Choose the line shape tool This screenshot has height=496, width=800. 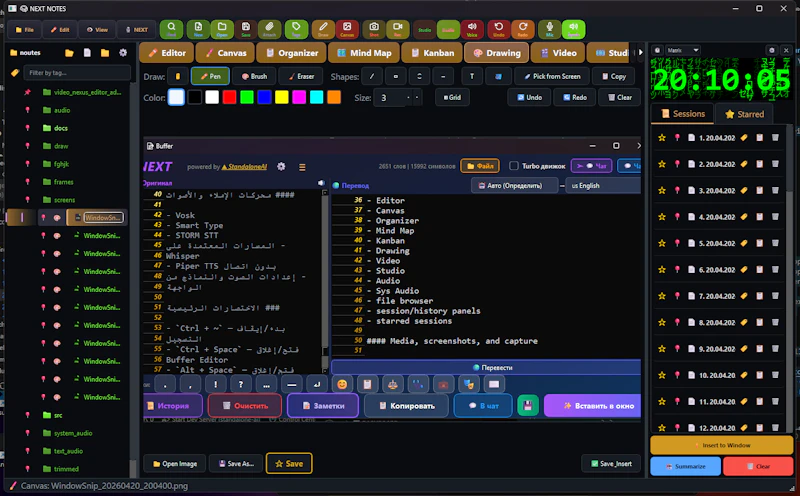tap(372, 77)
